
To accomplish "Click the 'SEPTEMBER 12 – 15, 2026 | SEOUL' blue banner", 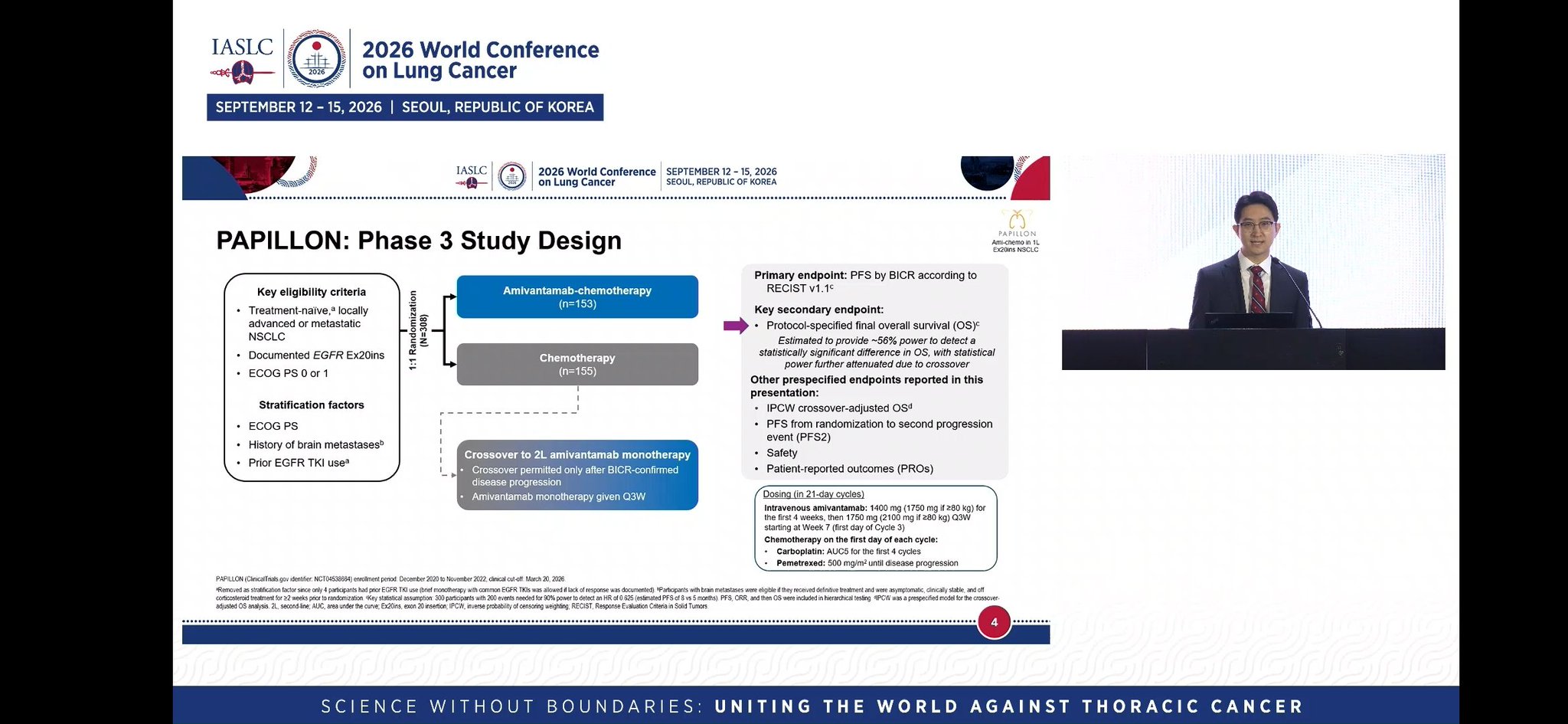I will coord(405,107).
